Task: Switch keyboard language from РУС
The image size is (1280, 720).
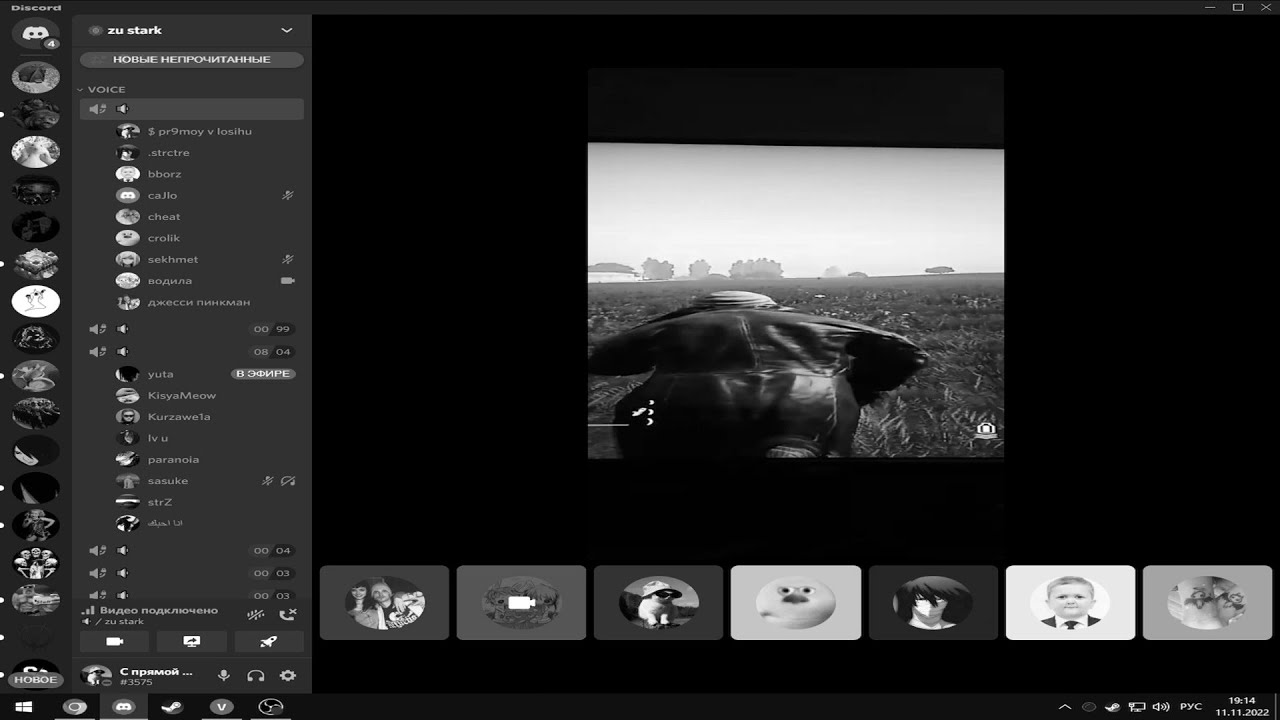Action: 1190,707
